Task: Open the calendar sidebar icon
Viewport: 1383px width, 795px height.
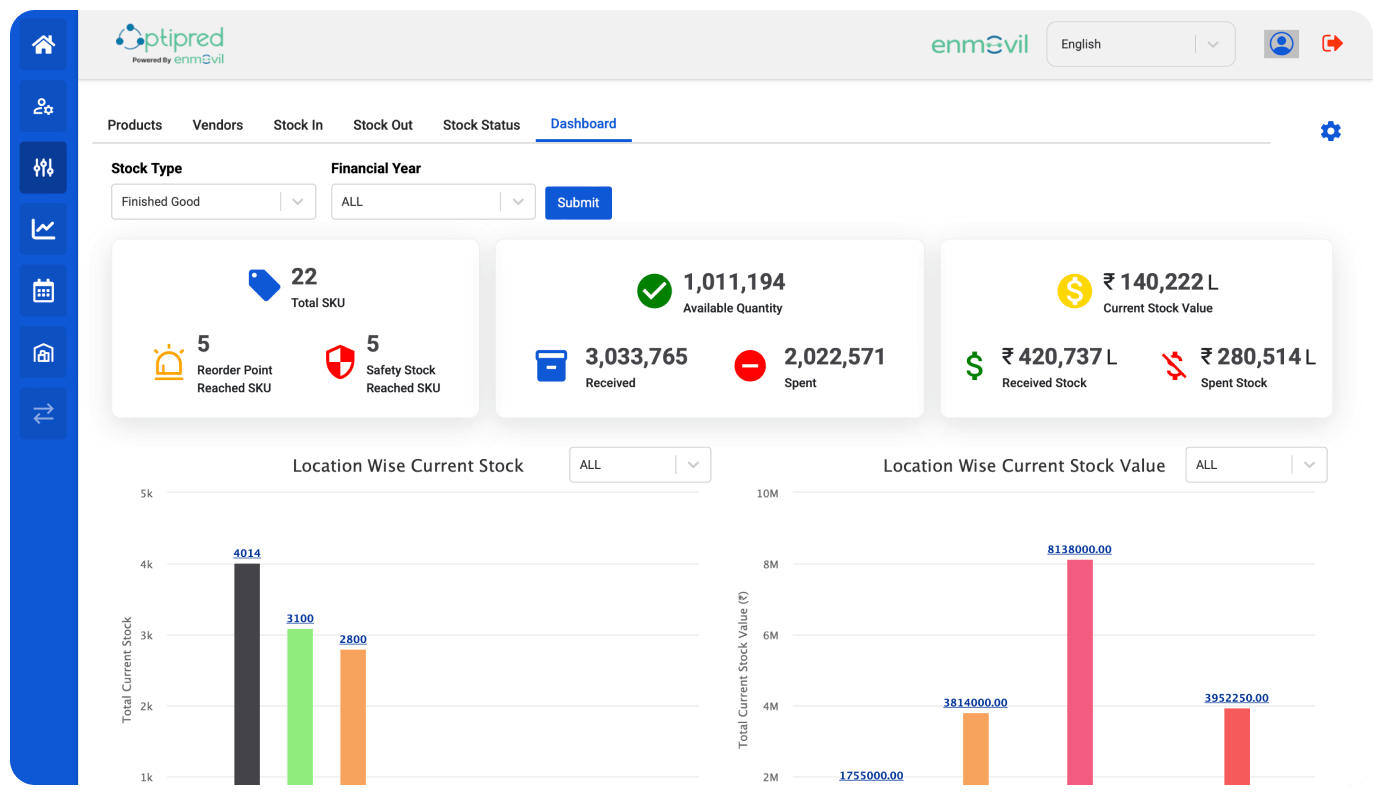Action: click(43, 291)
